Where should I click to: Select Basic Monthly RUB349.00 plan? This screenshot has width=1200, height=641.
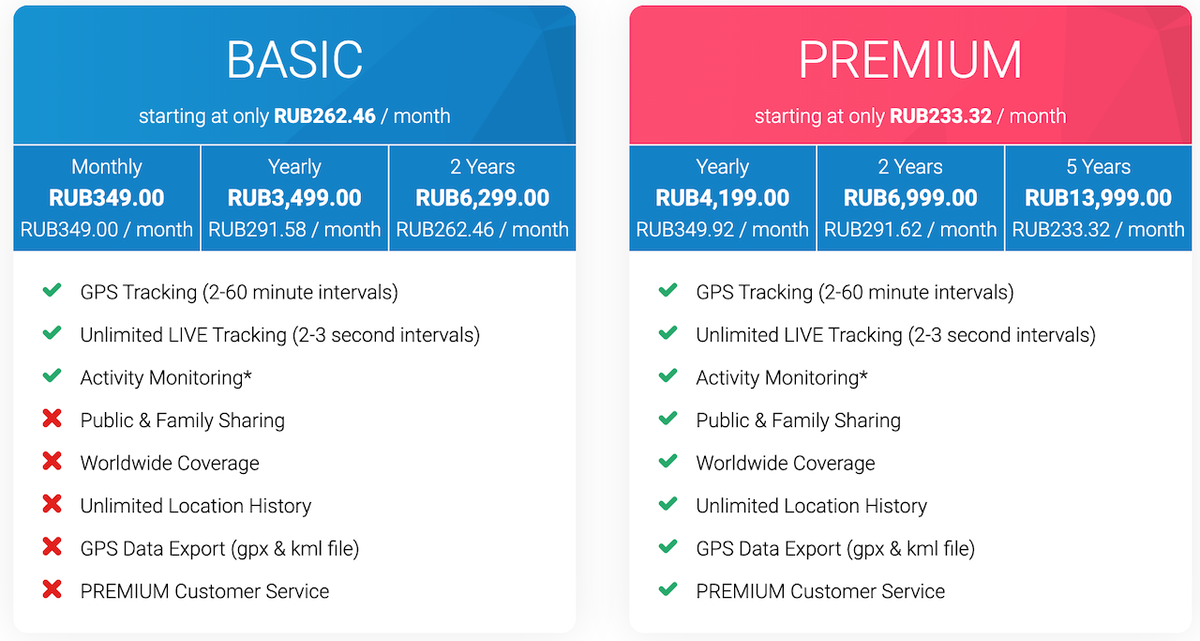107,198
